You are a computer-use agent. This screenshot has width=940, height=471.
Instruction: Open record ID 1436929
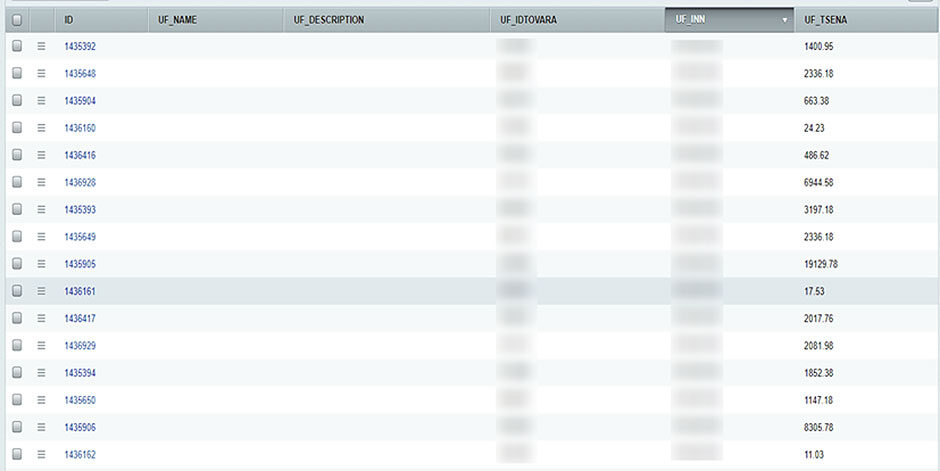[x=80, y=345]
